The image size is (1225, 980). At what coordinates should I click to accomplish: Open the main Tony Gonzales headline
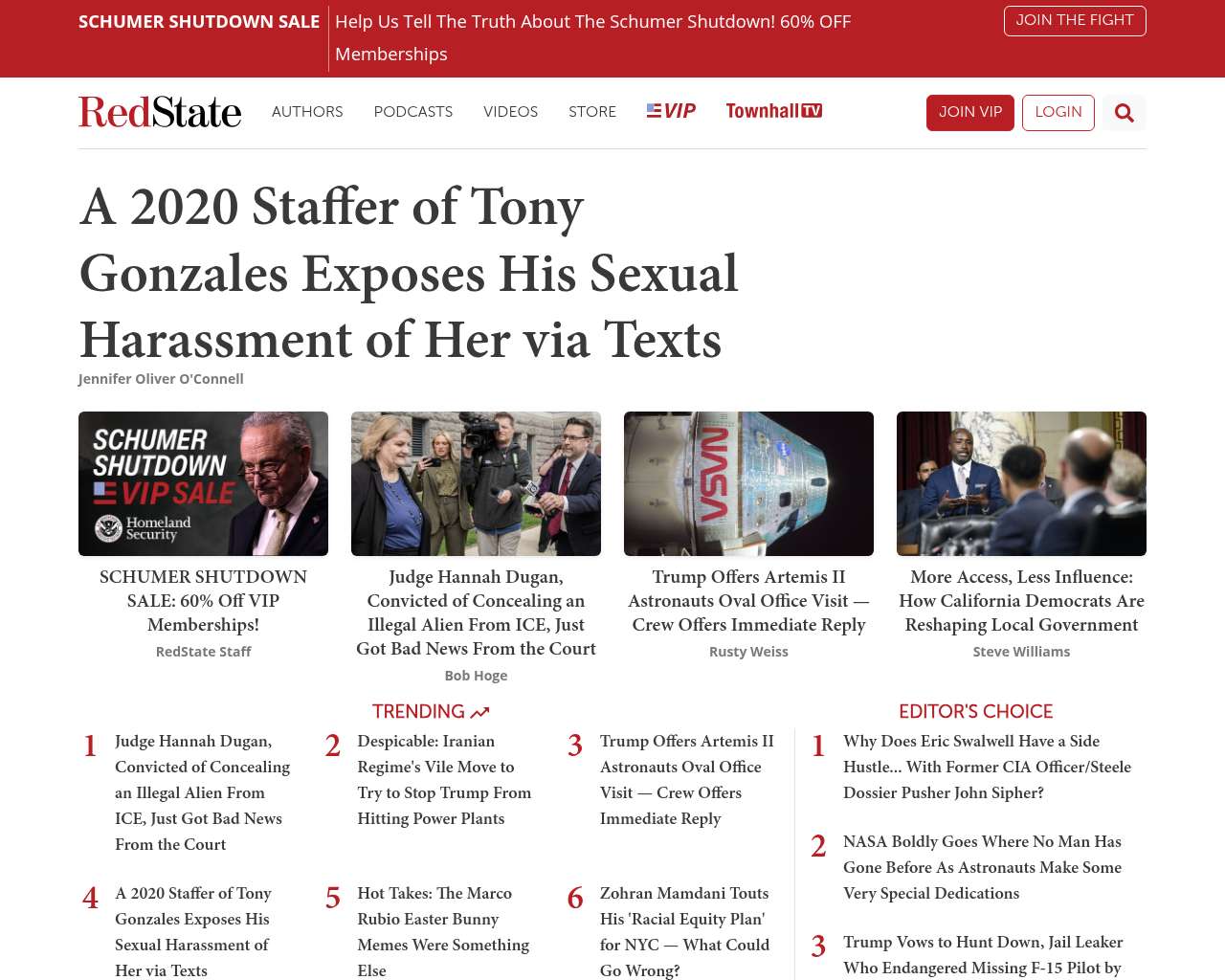tap(409, 273)
